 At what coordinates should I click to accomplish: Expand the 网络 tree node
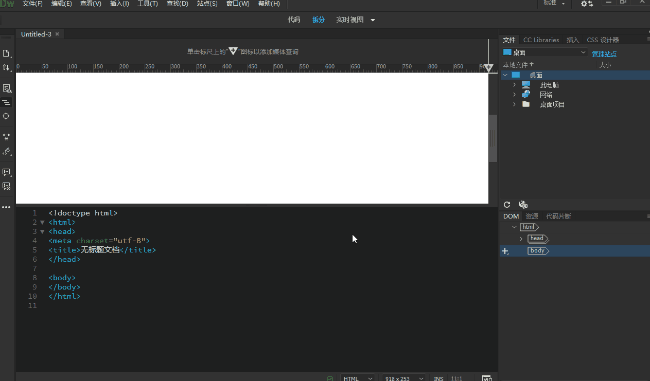click(514, 95)
